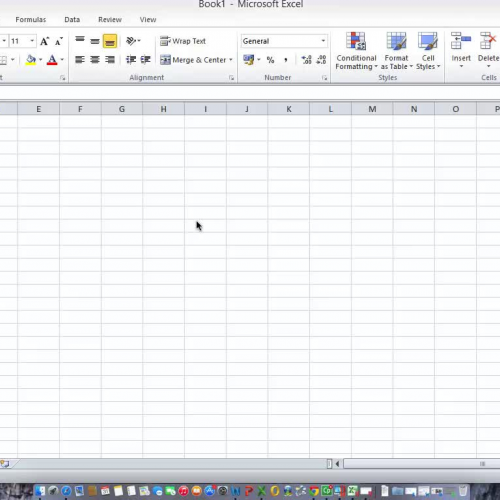This screenshot has height=500, width=500.
Task: Decrease font size with Shrink Font icon
Action: click(59, 41)
